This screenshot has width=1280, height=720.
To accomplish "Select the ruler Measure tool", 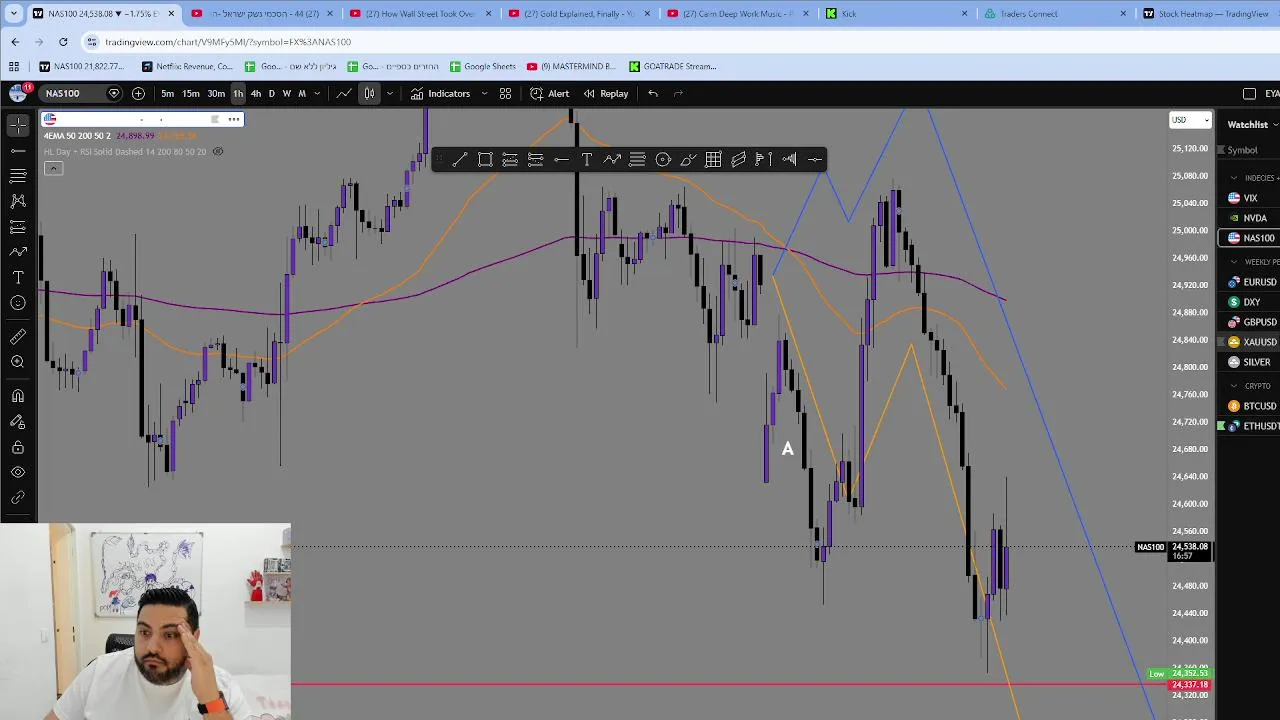I will tap(18, 337).
